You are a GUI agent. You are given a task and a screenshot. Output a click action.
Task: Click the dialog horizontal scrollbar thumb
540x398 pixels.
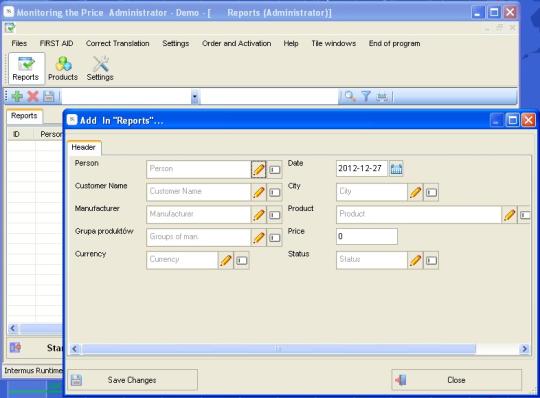point(279,349)
